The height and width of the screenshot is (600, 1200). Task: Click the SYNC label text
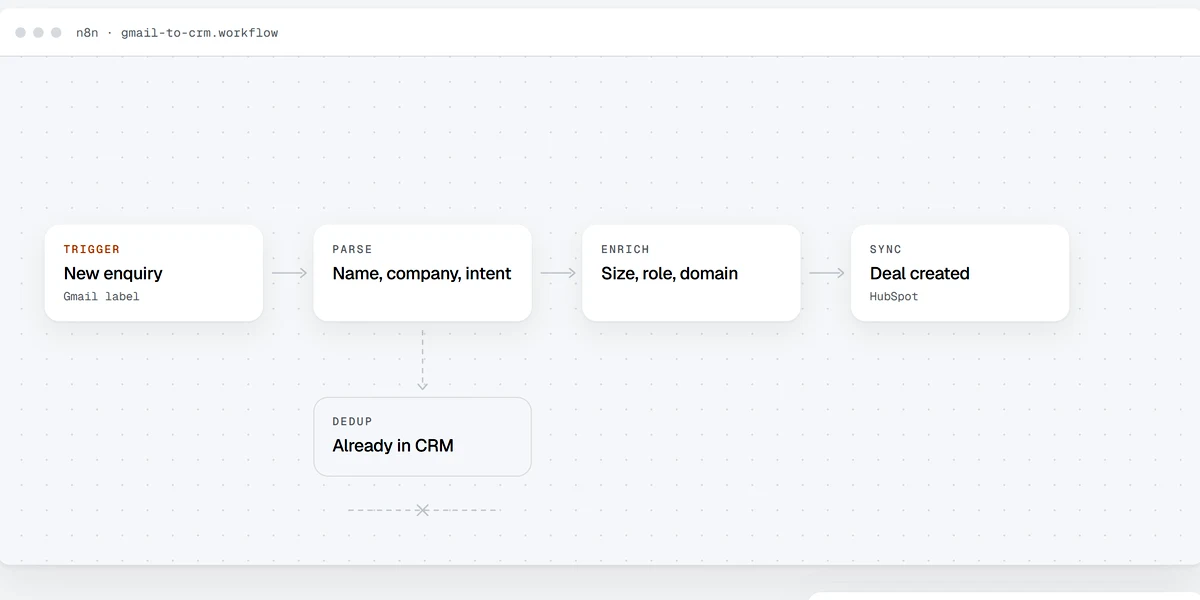(886, 249)
